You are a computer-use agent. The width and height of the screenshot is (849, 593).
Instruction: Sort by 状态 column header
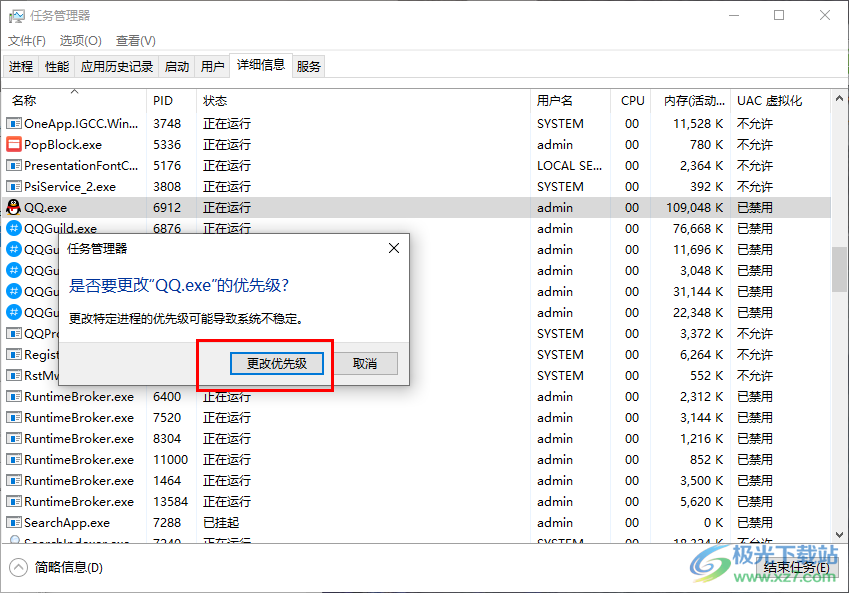363,101
